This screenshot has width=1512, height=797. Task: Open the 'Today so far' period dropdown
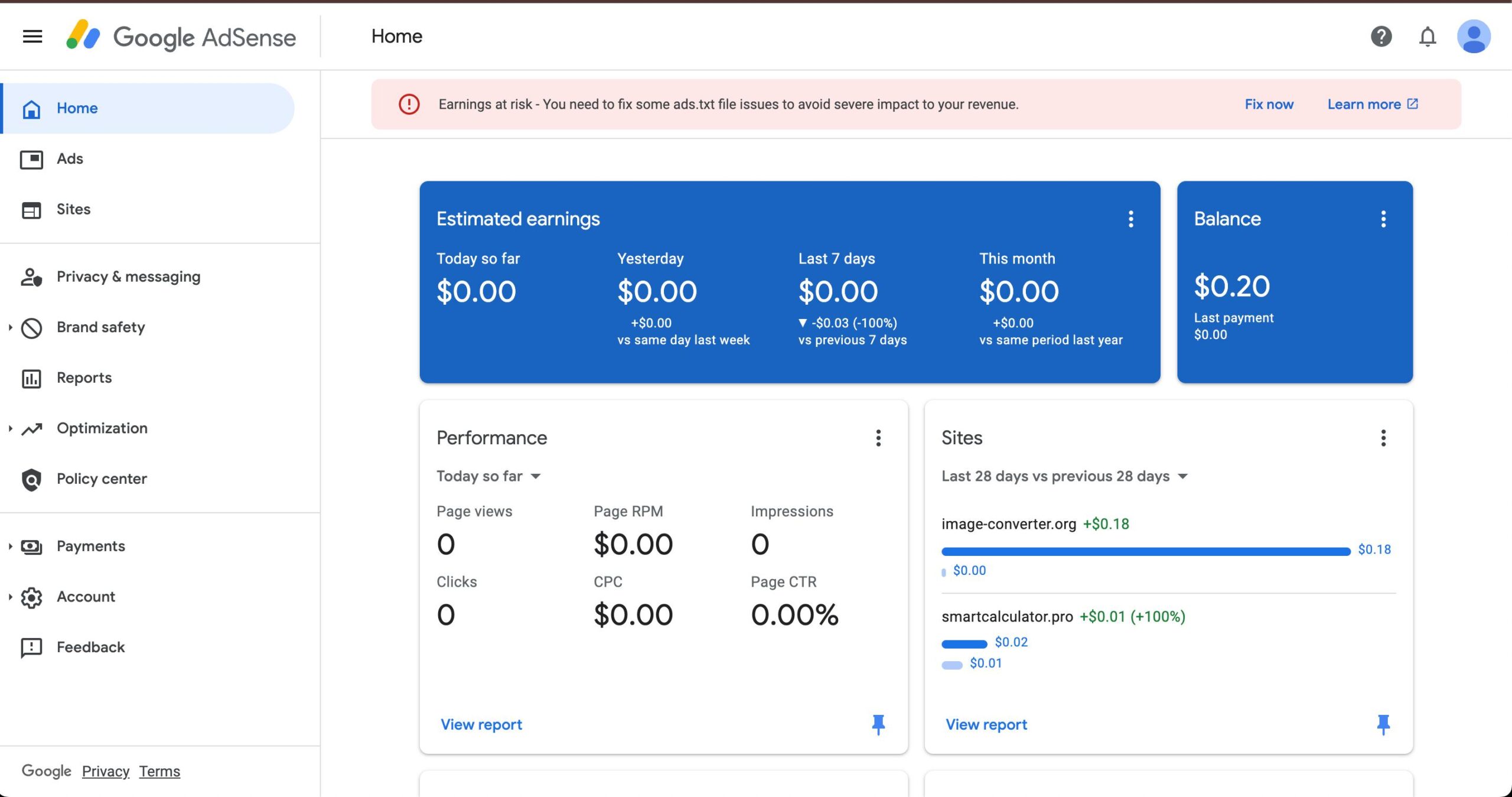point(488,476)
